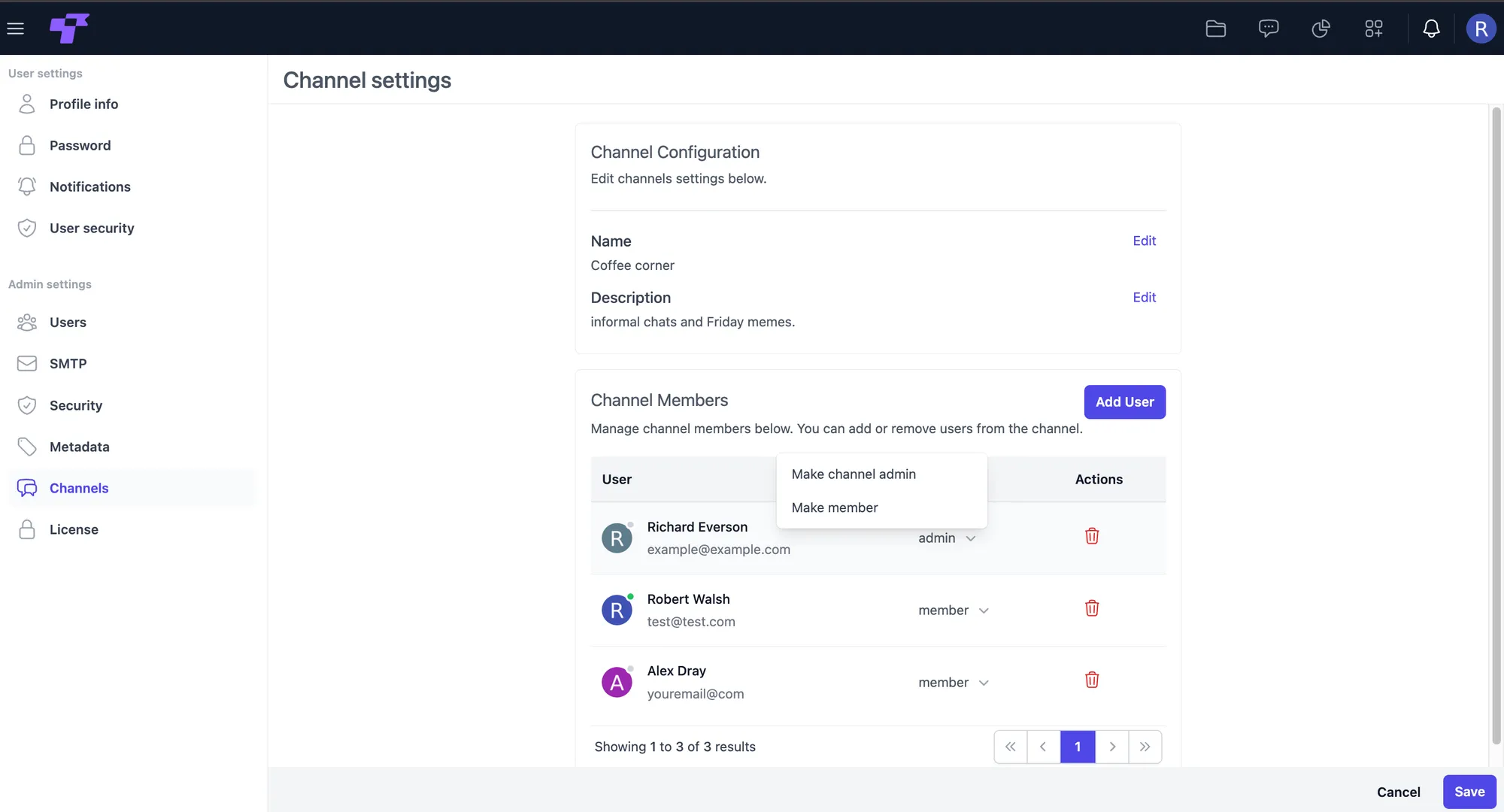Select page 1 in pagination

coord(1078,747)
